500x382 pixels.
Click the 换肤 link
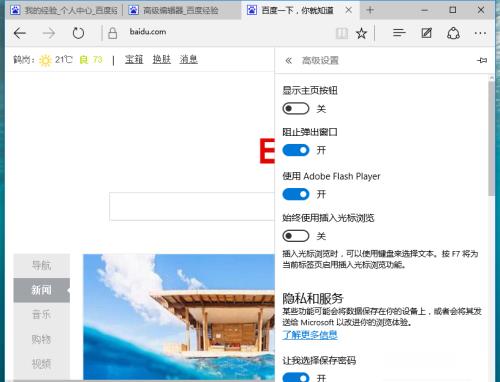pos(162,59)
